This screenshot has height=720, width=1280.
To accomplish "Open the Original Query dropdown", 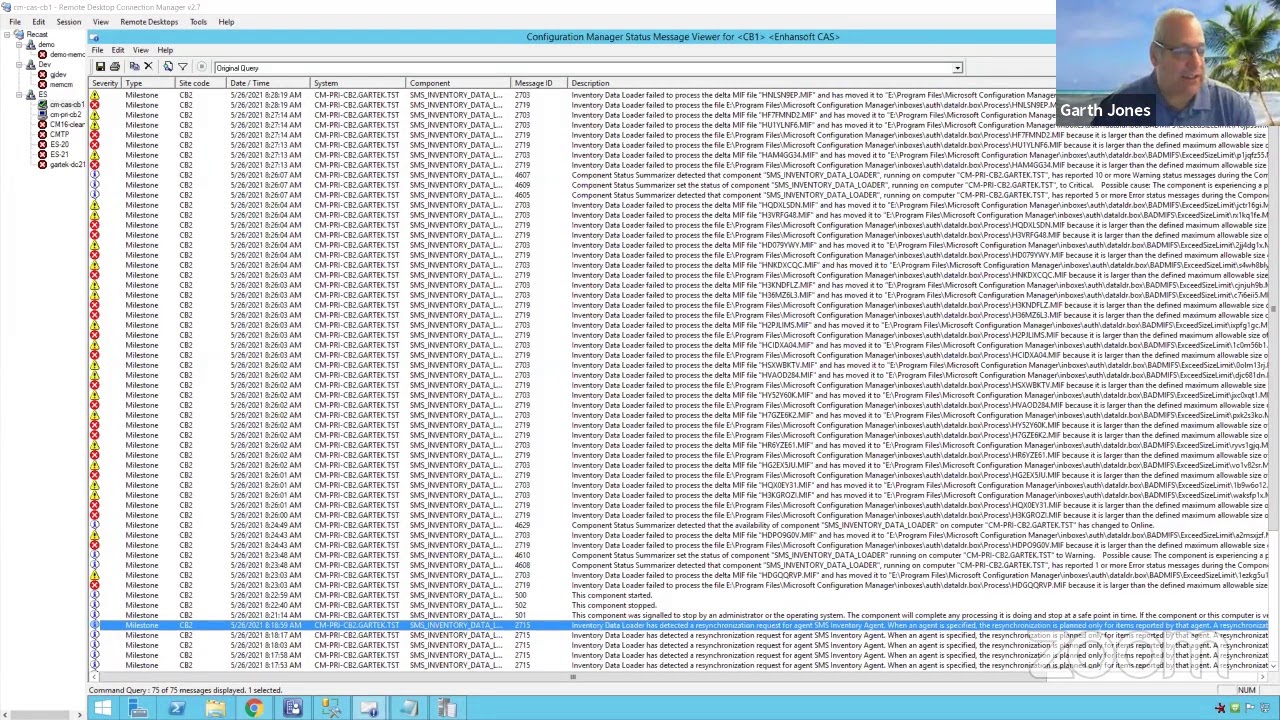I will 957,68.
